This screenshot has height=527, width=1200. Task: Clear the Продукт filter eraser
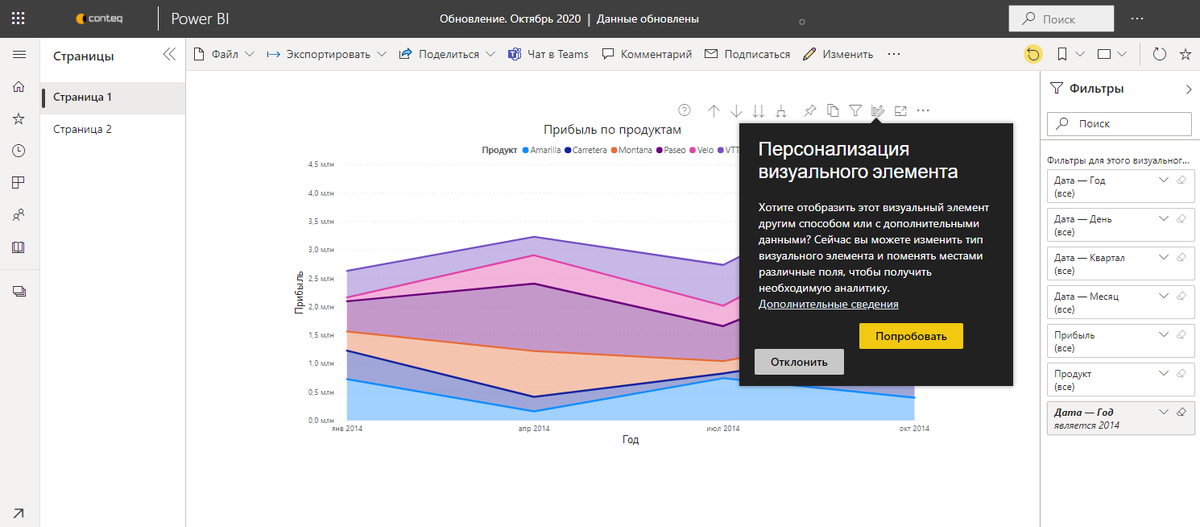[x=1181, y=373]
